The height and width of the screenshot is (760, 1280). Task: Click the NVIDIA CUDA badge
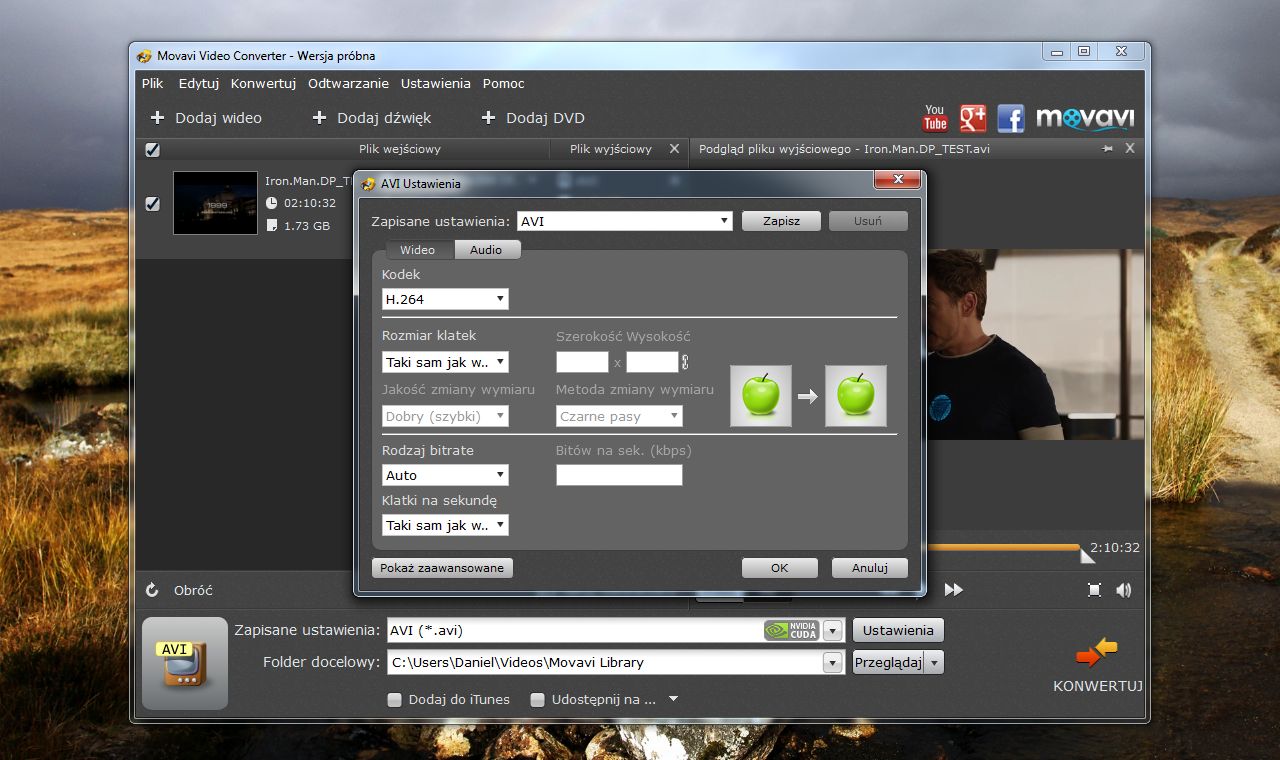pos(792,630)
